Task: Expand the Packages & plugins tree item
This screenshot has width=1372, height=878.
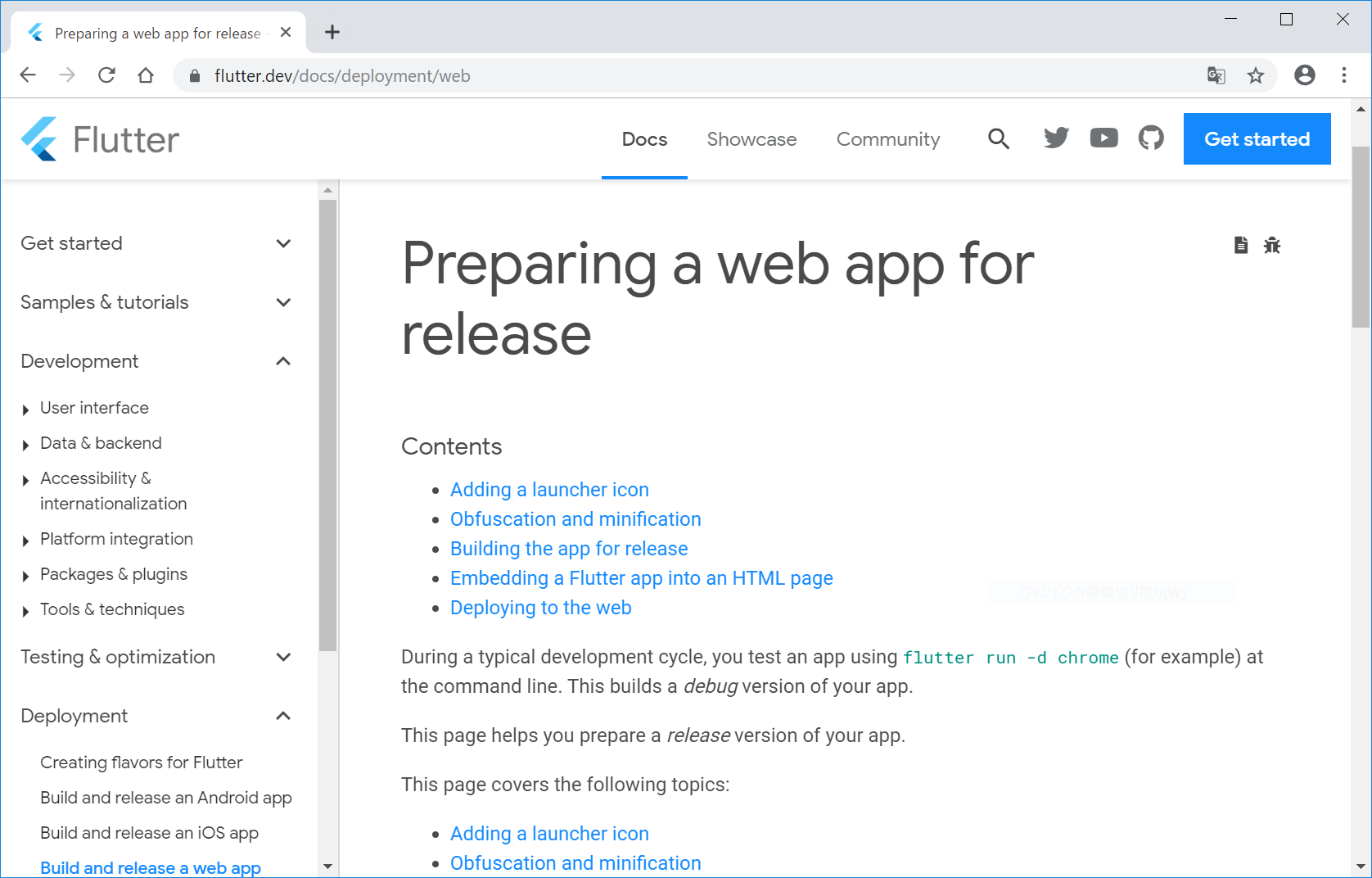Action: pyautogui.click(x=26, y=576)
